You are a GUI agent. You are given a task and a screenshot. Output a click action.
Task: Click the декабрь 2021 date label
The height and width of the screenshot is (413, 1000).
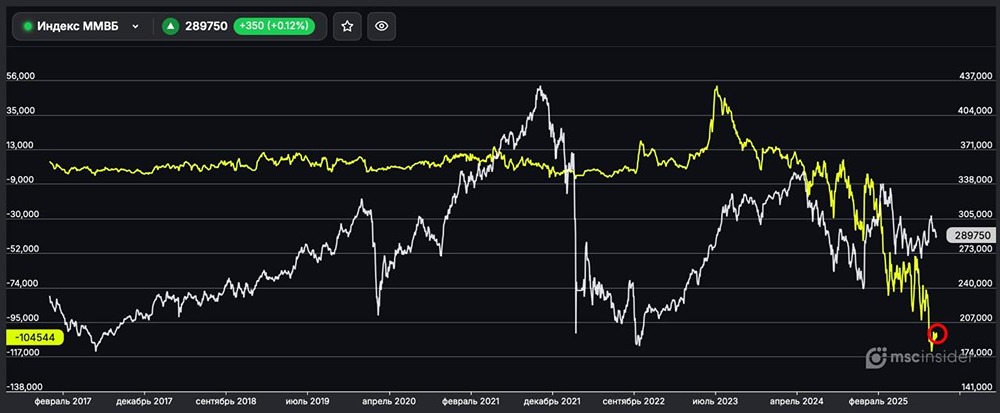552,402
